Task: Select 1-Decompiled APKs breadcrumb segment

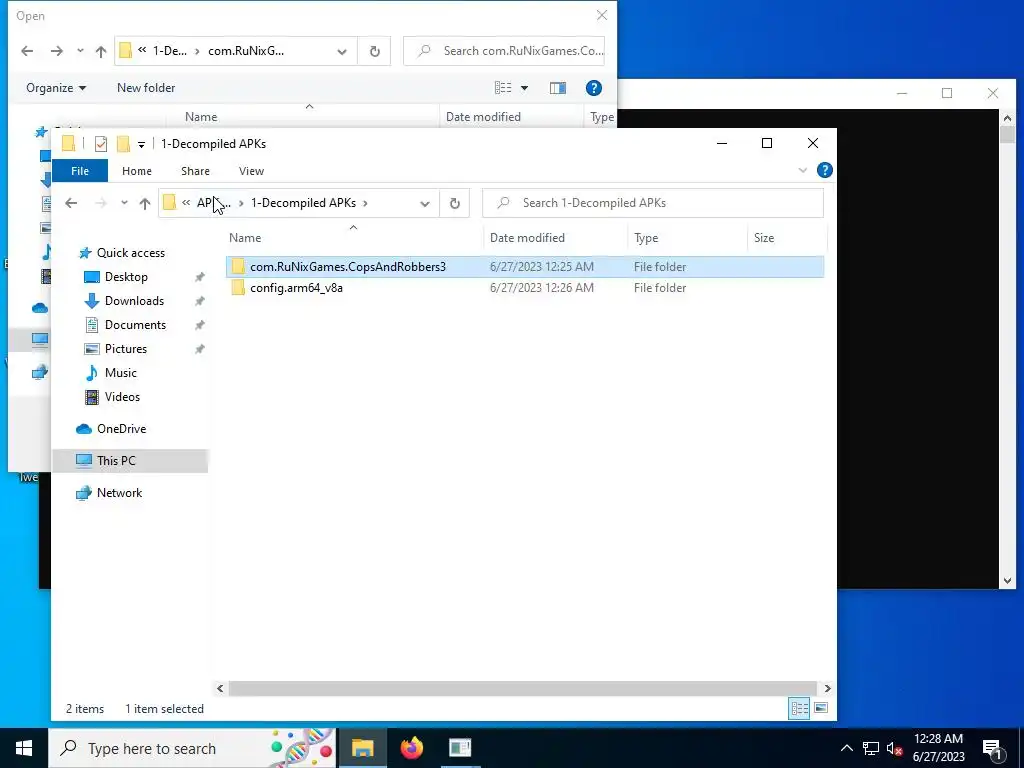Action: 304,203
